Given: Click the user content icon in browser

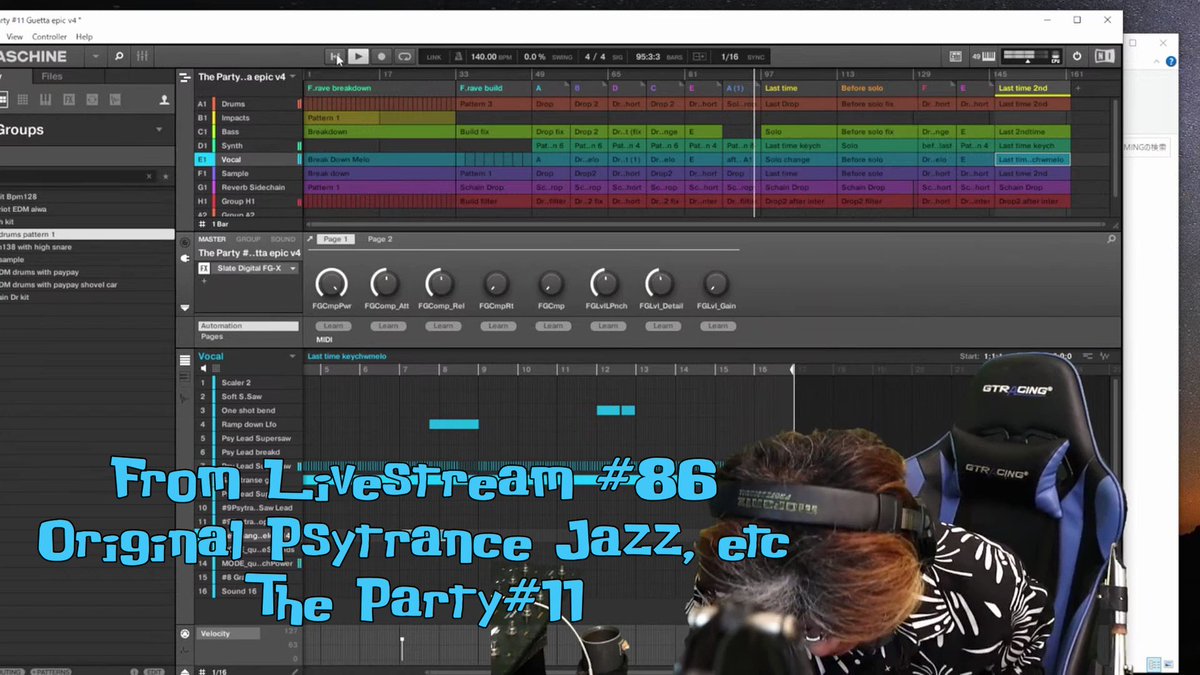Looking at the screenshot, I should (x=165, y=100).
